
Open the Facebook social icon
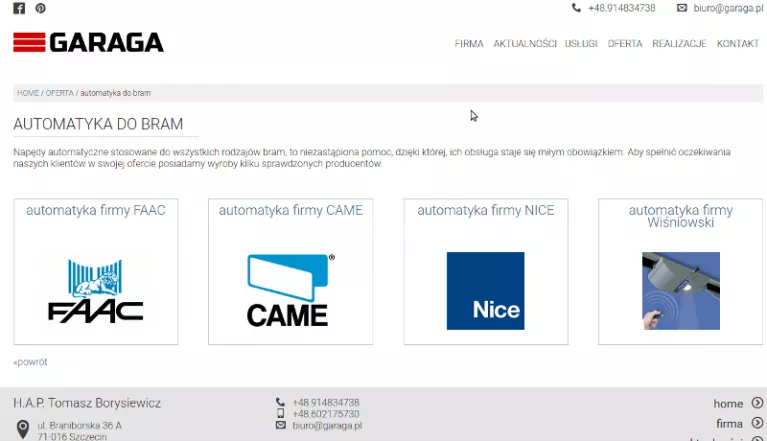pyautogui.click(x=19, y=8)
